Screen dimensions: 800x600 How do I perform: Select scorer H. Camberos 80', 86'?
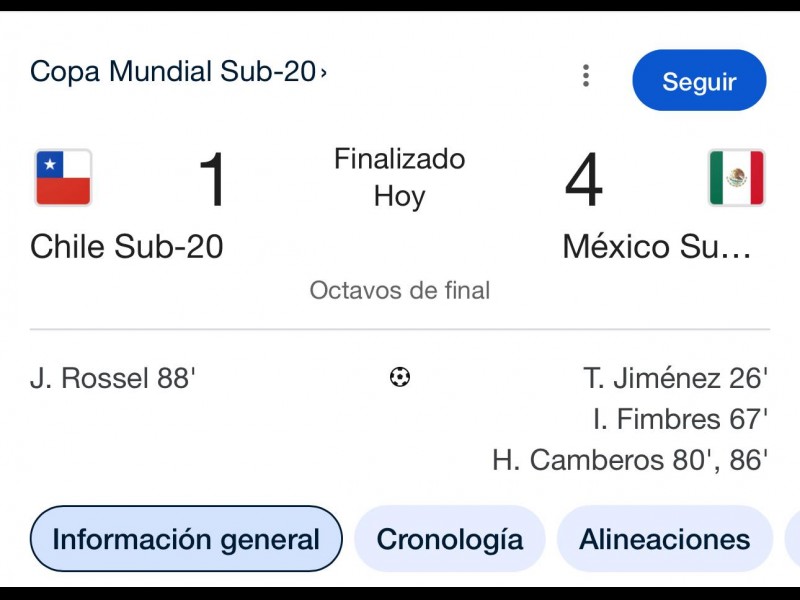[630, 460]
